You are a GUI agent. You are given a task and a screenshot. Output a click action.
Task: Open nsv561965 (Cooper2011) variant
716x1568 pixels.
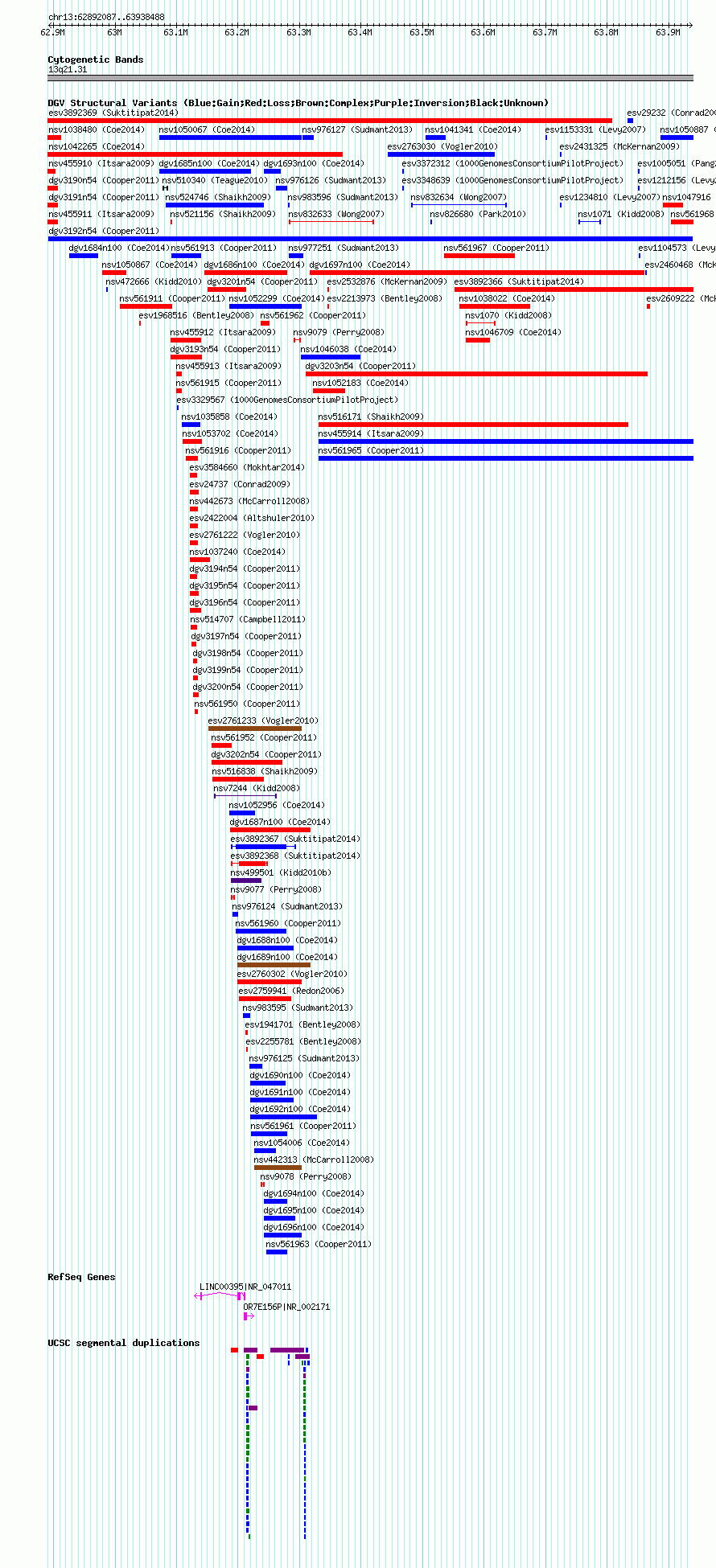pyautogui.click(x=506, y=458)
